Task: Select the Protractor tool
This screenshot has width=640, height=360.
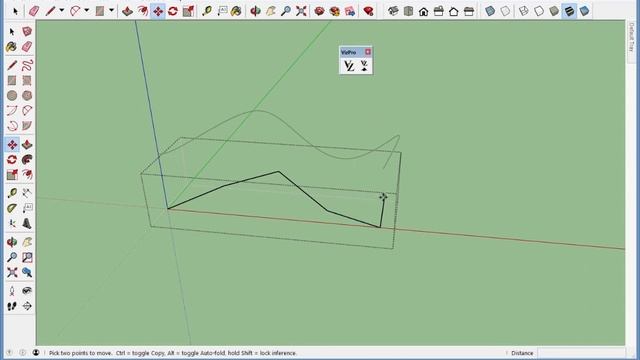Action: pyautogui.click(x=12, y=208)
